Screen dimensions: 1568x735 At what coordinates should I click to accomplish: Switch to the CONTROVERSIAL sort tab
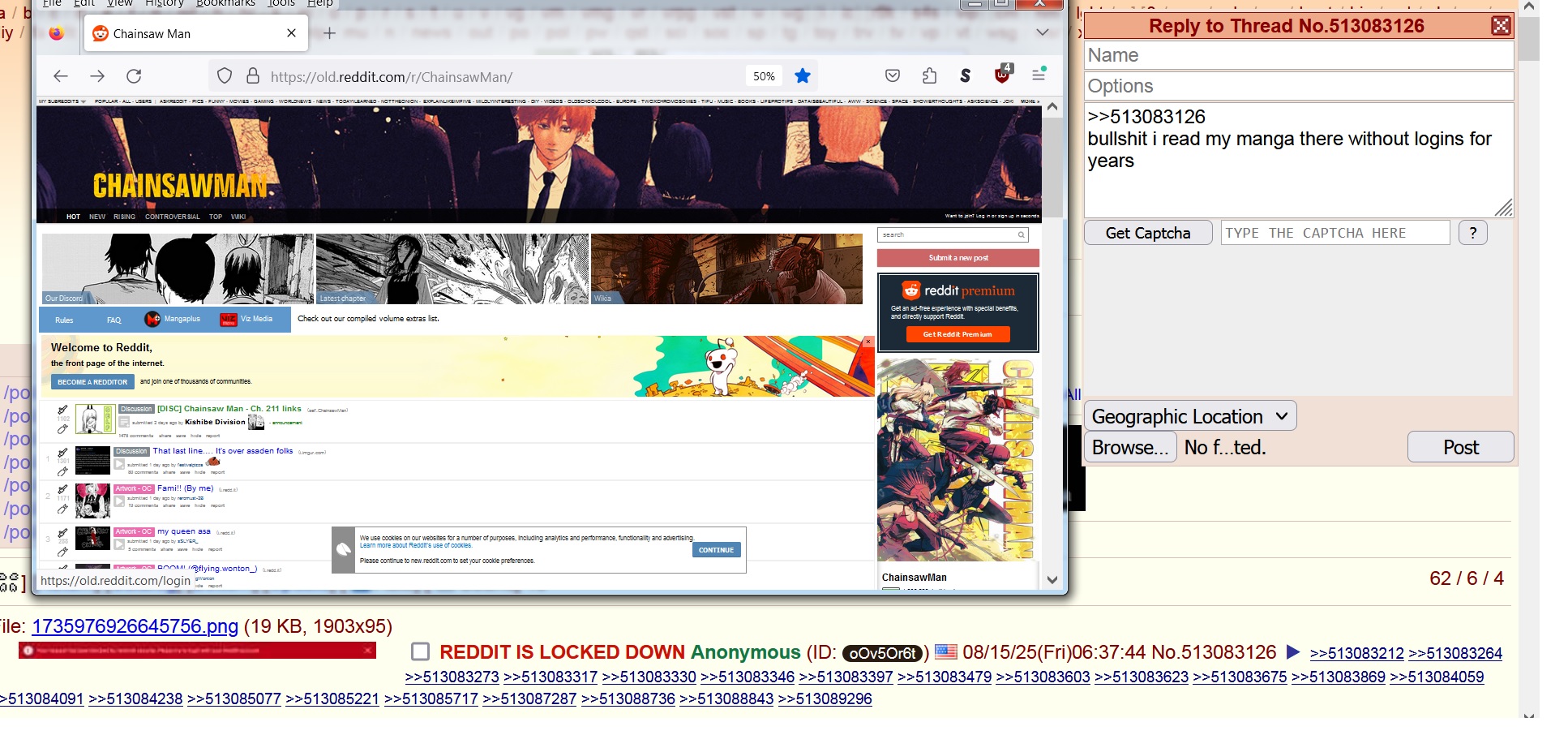172,217
